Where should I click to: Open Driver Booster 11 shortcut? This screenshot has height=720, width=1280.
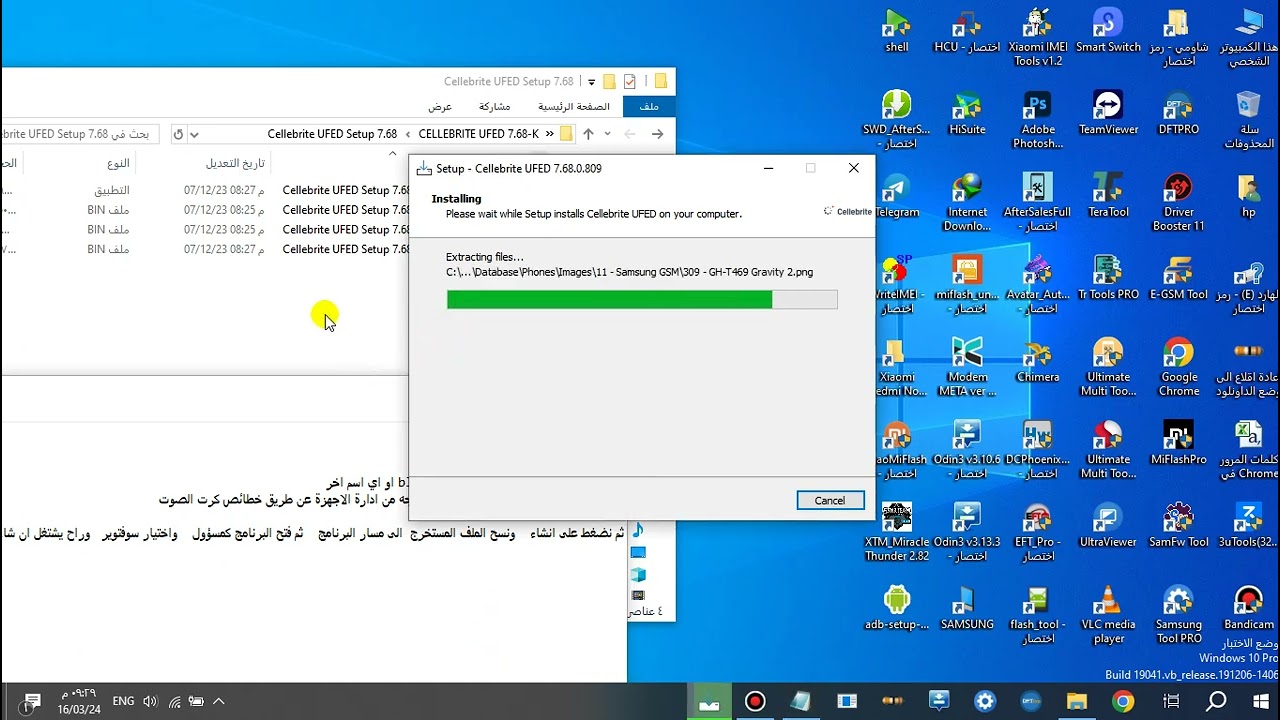[1179, 203]
